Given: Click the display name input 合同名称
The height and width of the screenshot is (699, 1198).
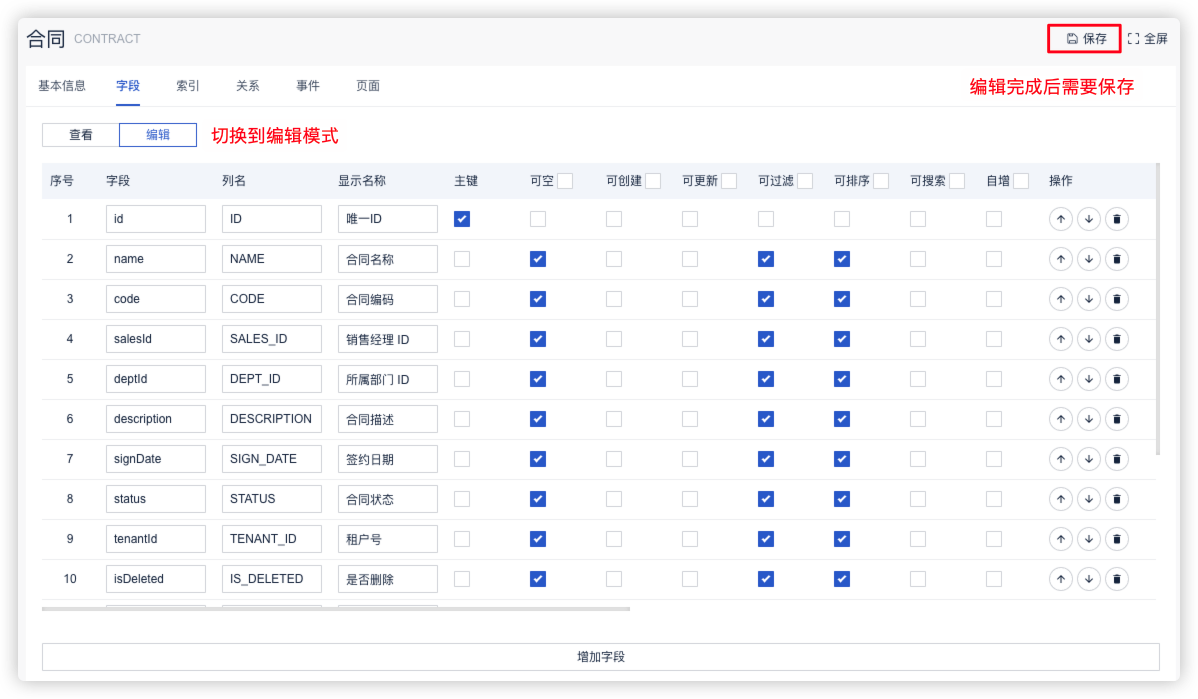Looking at the screenshot, I should click(387, 259).
